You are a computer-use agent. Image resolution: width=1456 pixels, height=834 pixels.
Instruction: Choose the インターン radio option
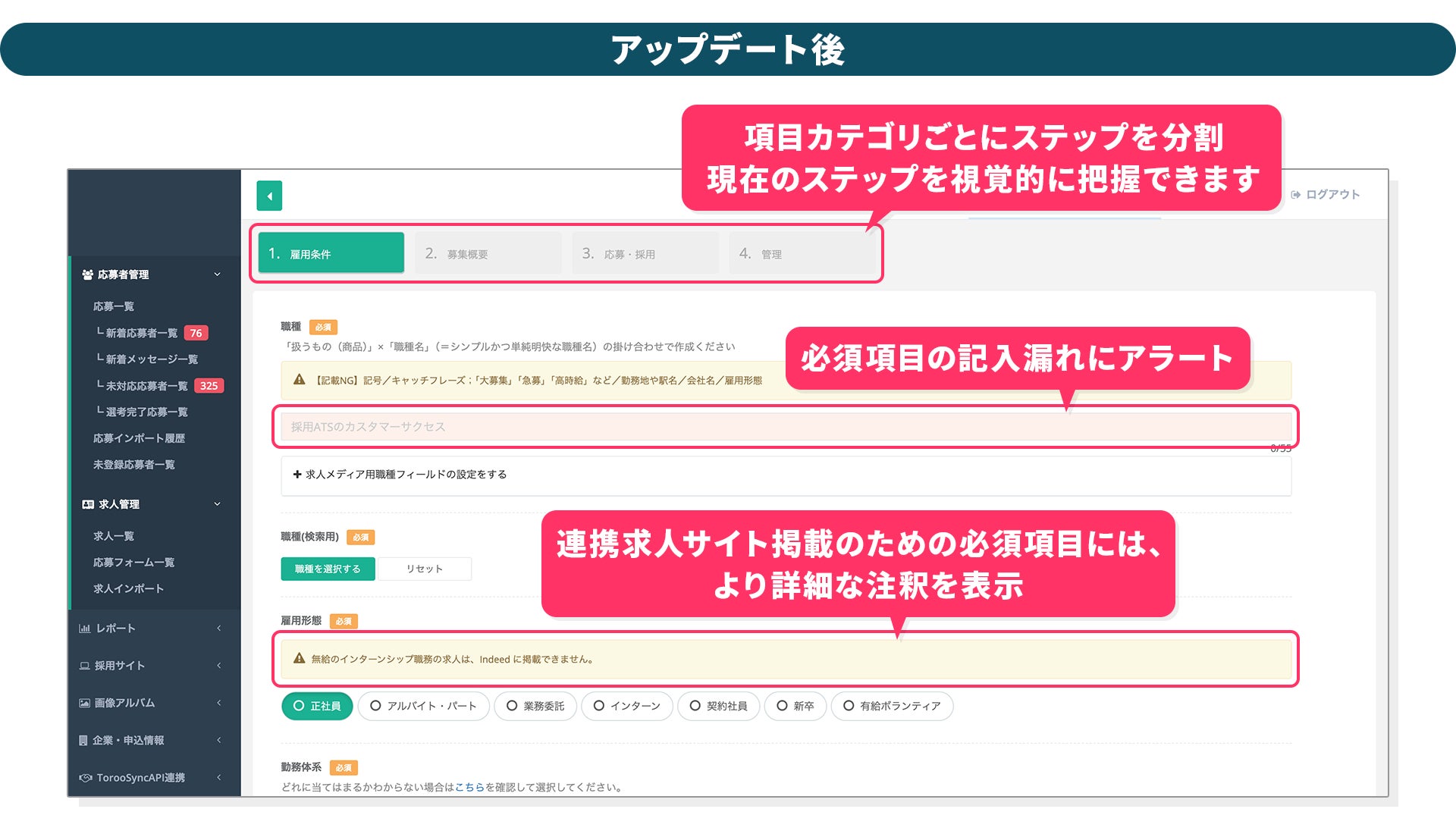(626, 706)
